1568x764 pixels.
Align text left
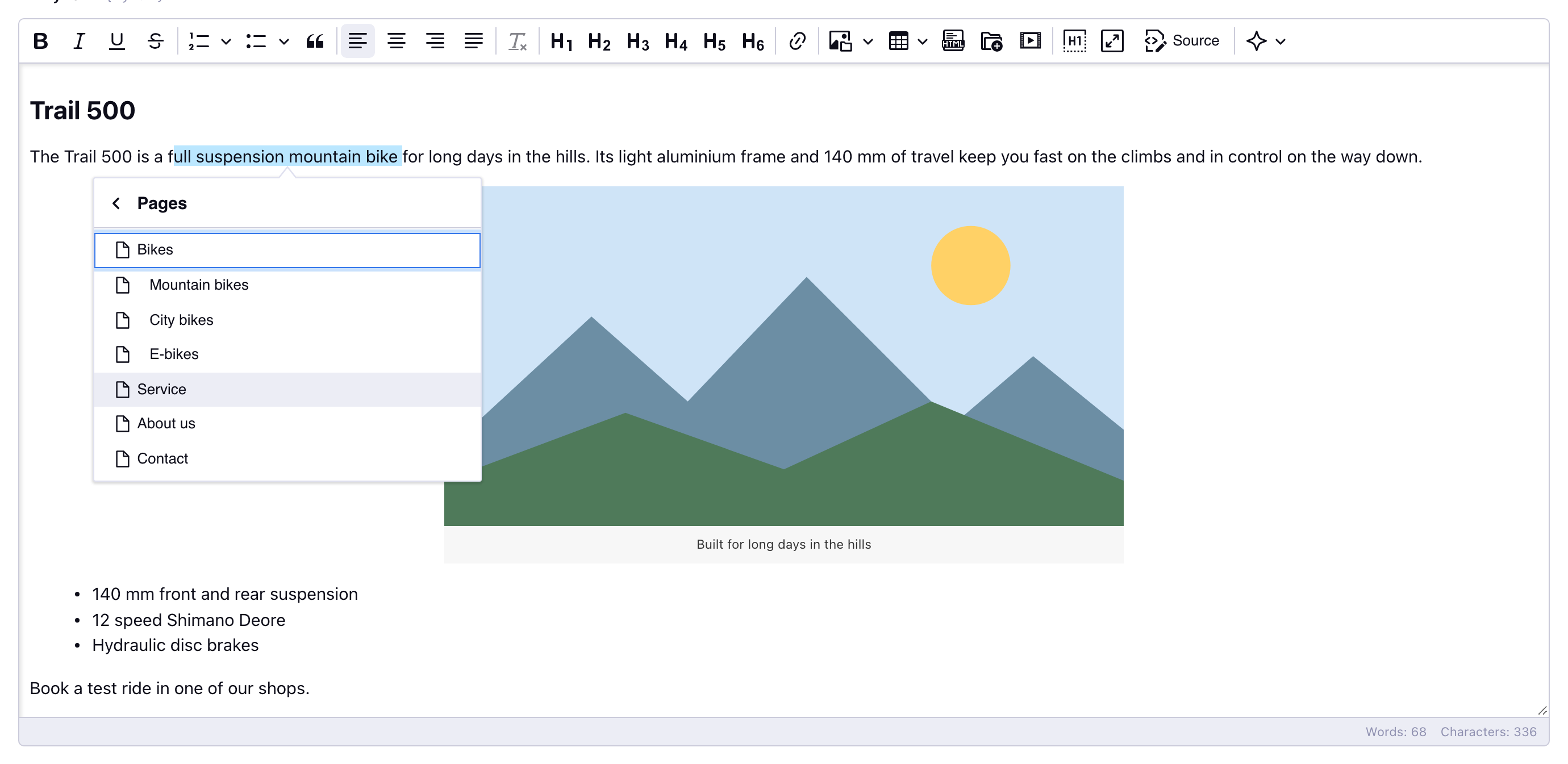tap(358, 41)
